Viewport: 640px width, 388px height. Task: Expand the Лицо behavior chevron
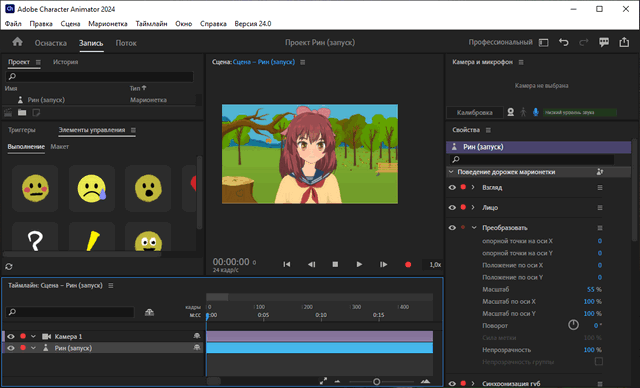[x=473, y=207]
